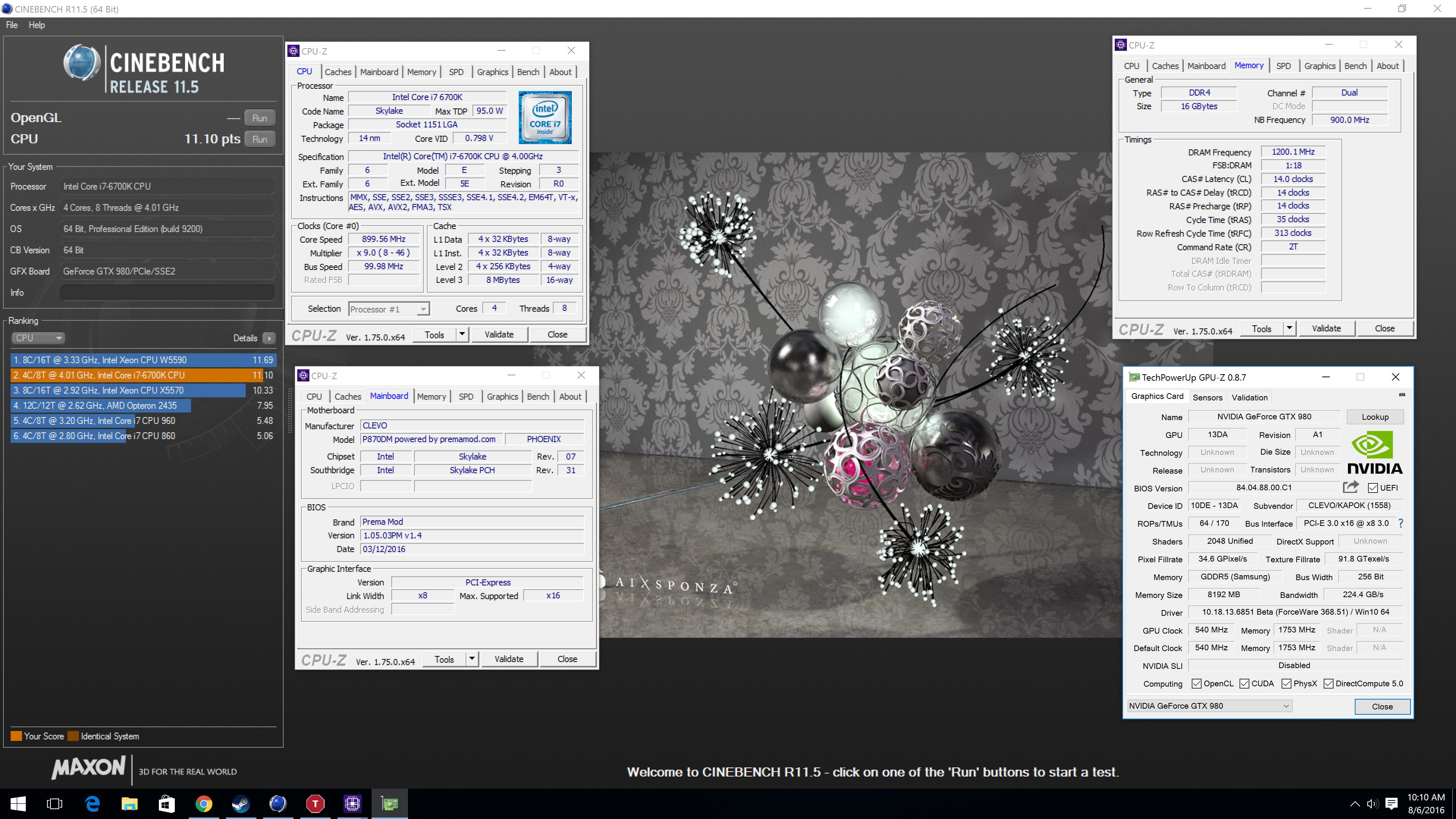Open the GPU selection dropdown in GPU-Z
Screen dimensions: 1456x819
1209,706
